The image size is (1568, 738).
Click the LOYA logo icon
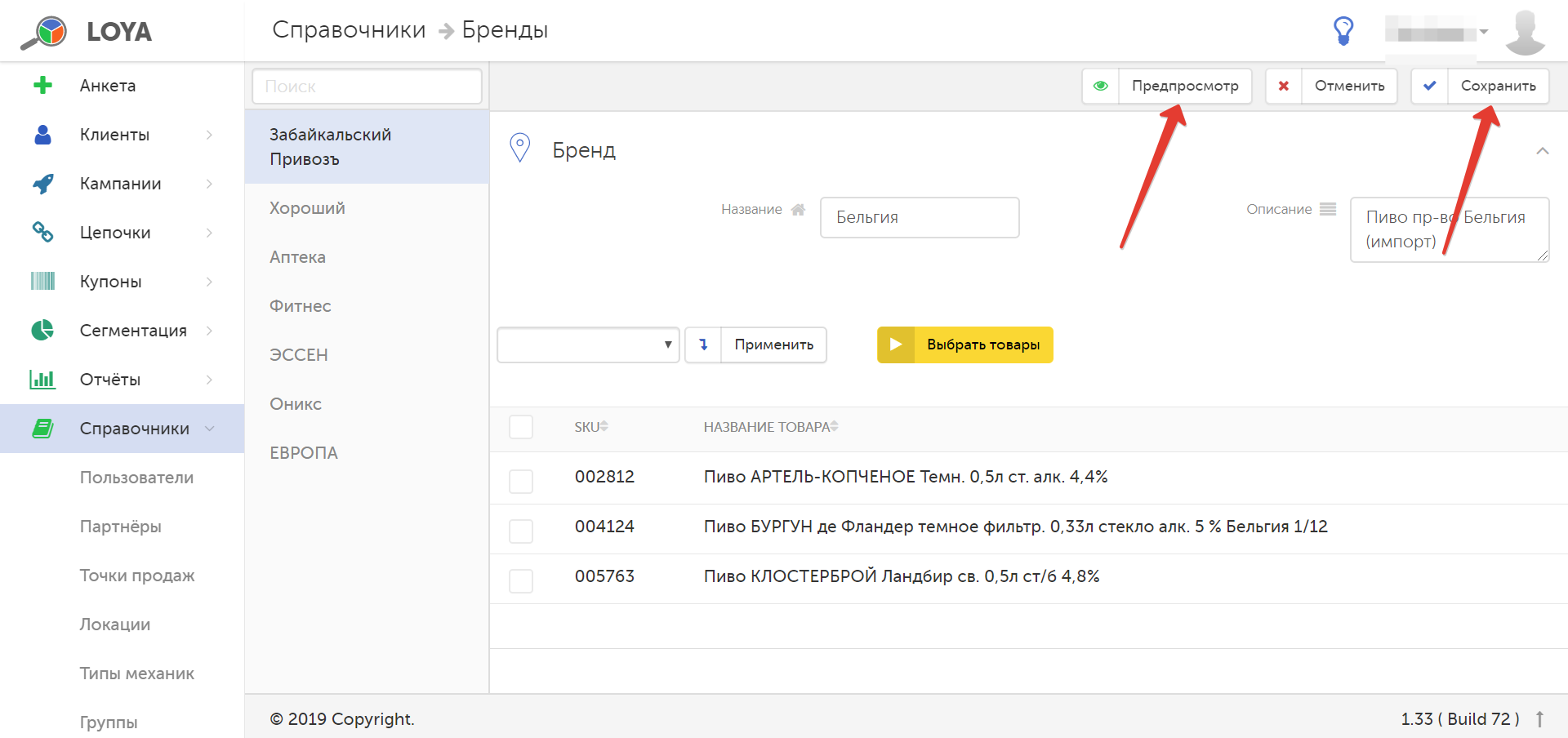tap(44, 32)
